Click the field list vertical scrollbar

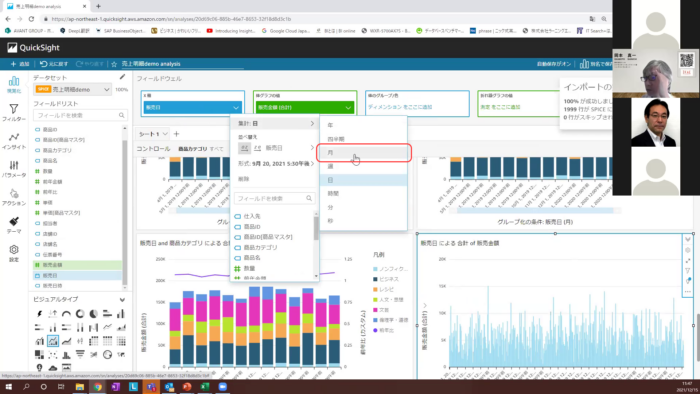pos(125,207)
